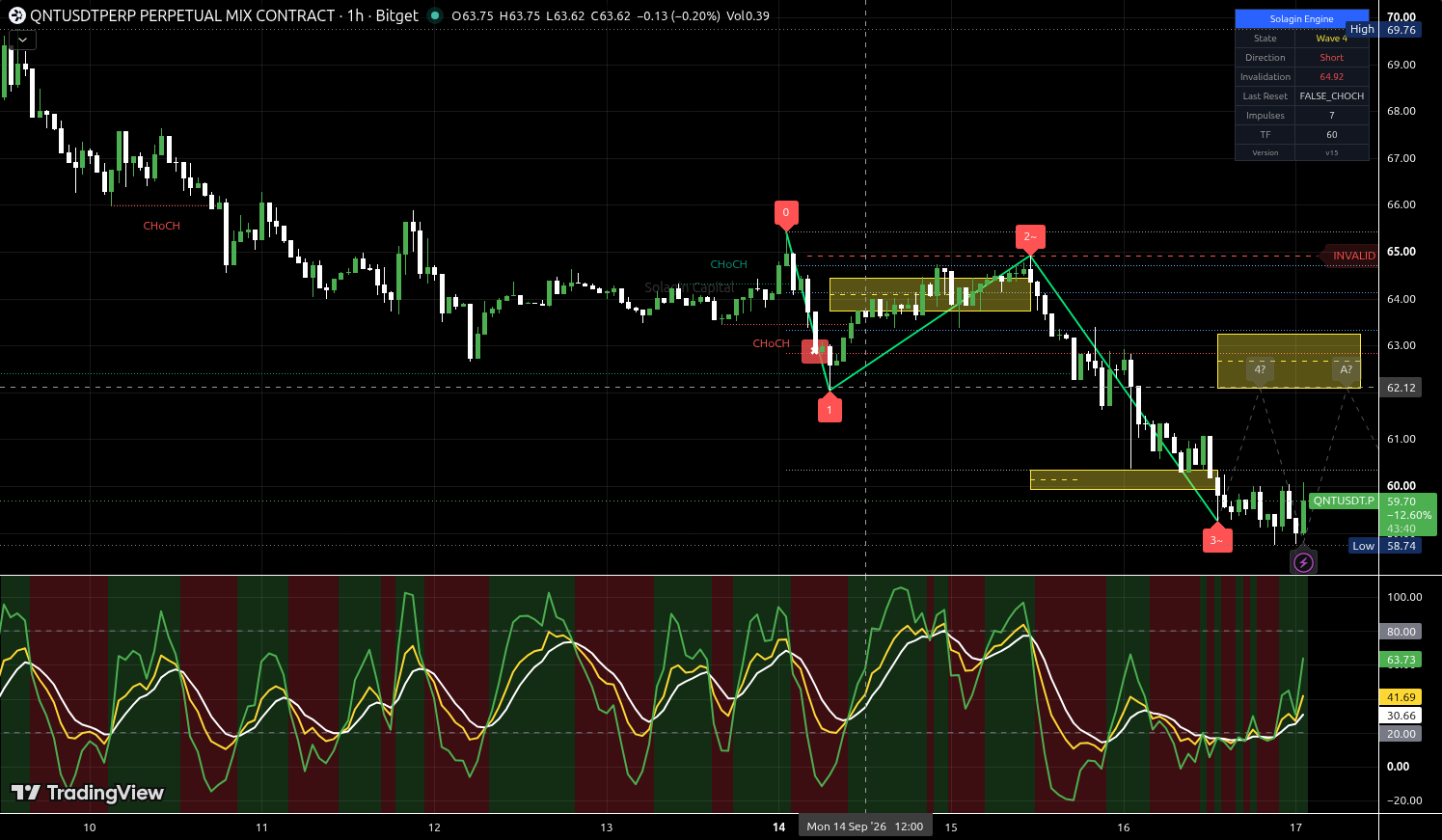Click the projected 4? wave label
This screenshot has height=840, width=1442.
click(x=1260, y=370)
